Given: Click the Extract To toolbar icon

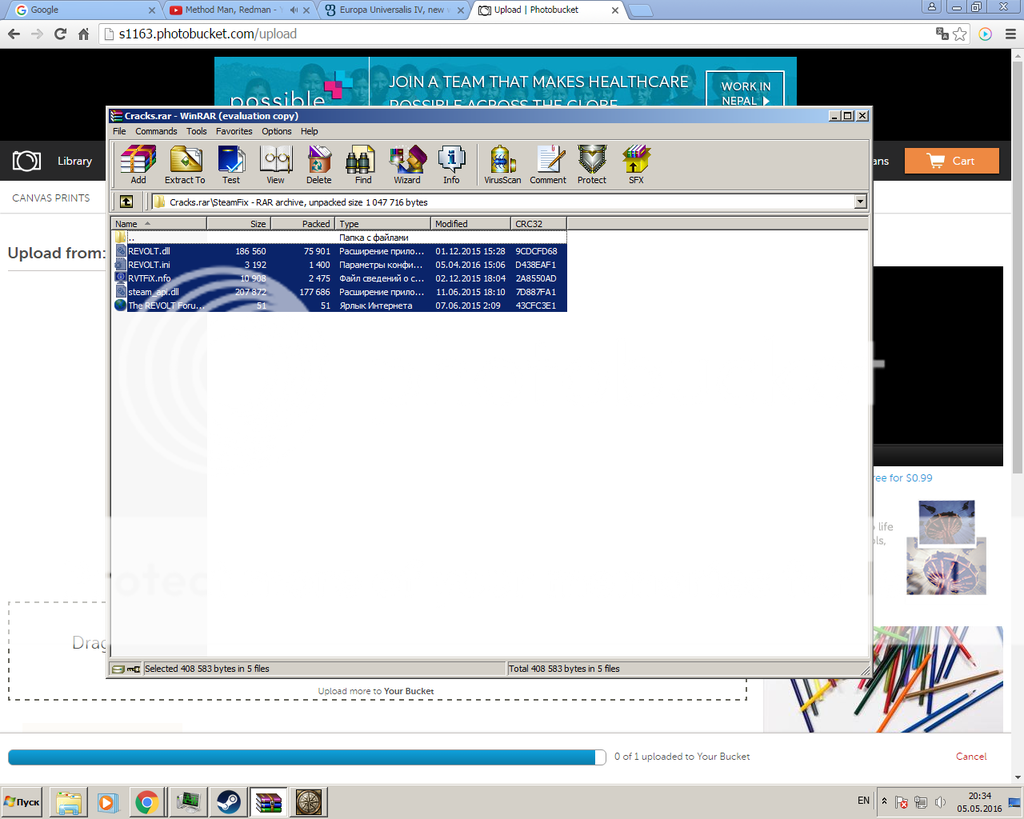Looking at the screenshot, I should (184, 163).
